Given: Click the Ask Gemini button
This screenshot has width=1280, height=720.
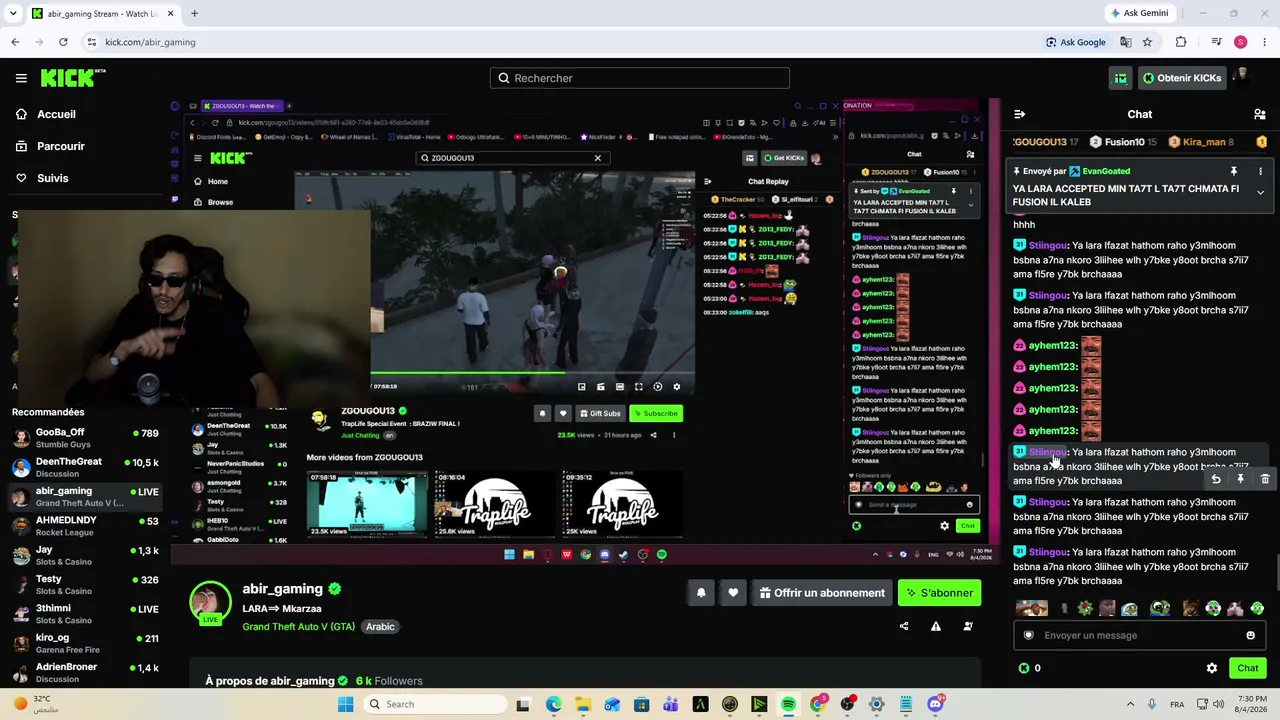Looking at the screenshot, I should point(1138,14).
